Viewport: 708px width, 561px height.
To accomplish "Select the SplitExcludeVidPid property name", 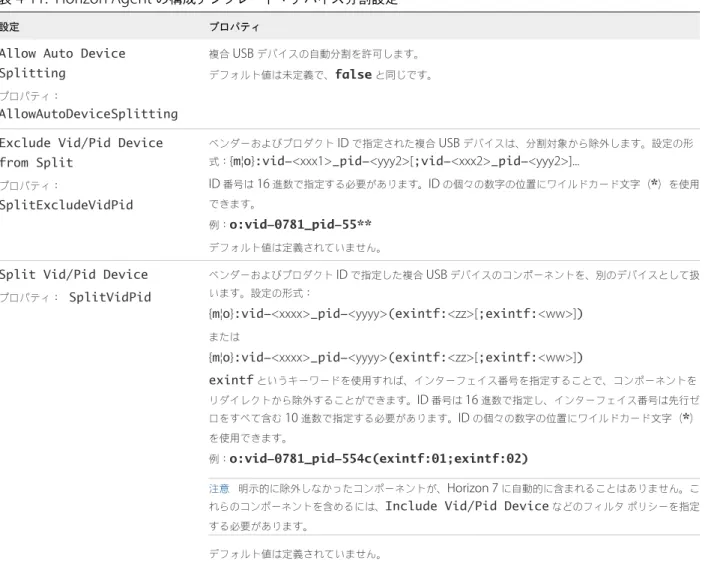I will coord(66,205).
